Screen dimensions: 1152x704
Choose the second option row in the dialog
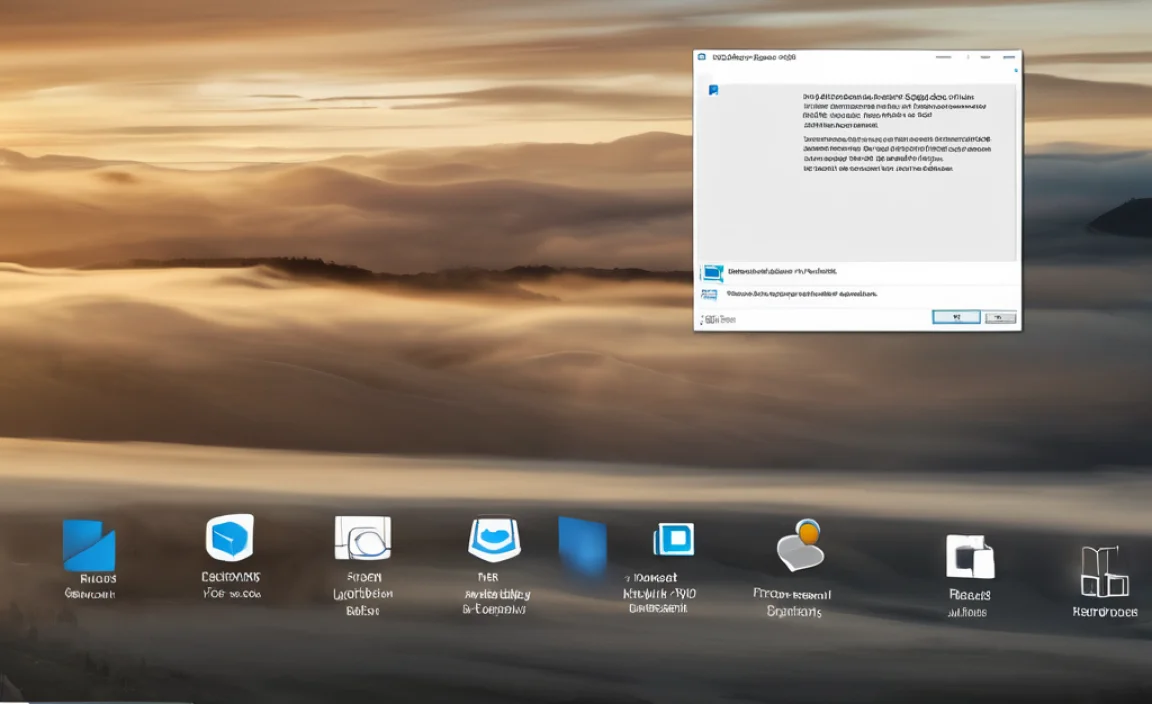855,294
